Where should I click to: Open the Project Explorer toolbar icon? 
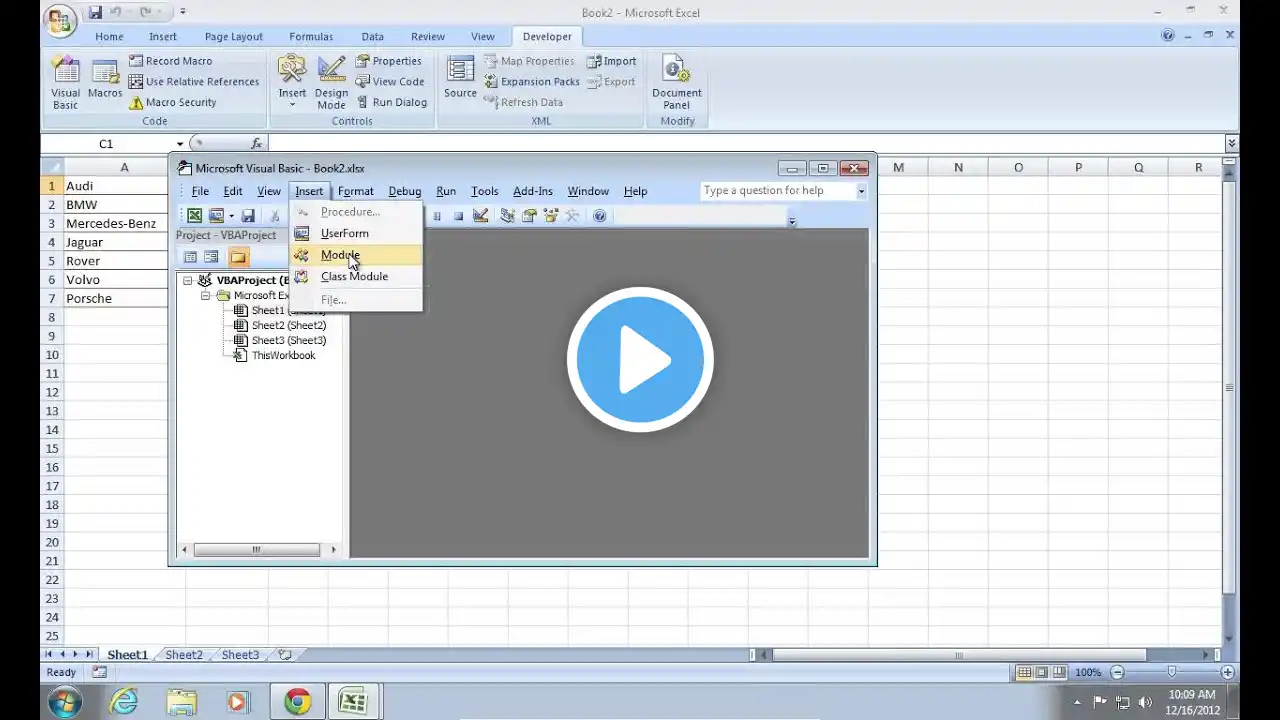pos(507,216)
